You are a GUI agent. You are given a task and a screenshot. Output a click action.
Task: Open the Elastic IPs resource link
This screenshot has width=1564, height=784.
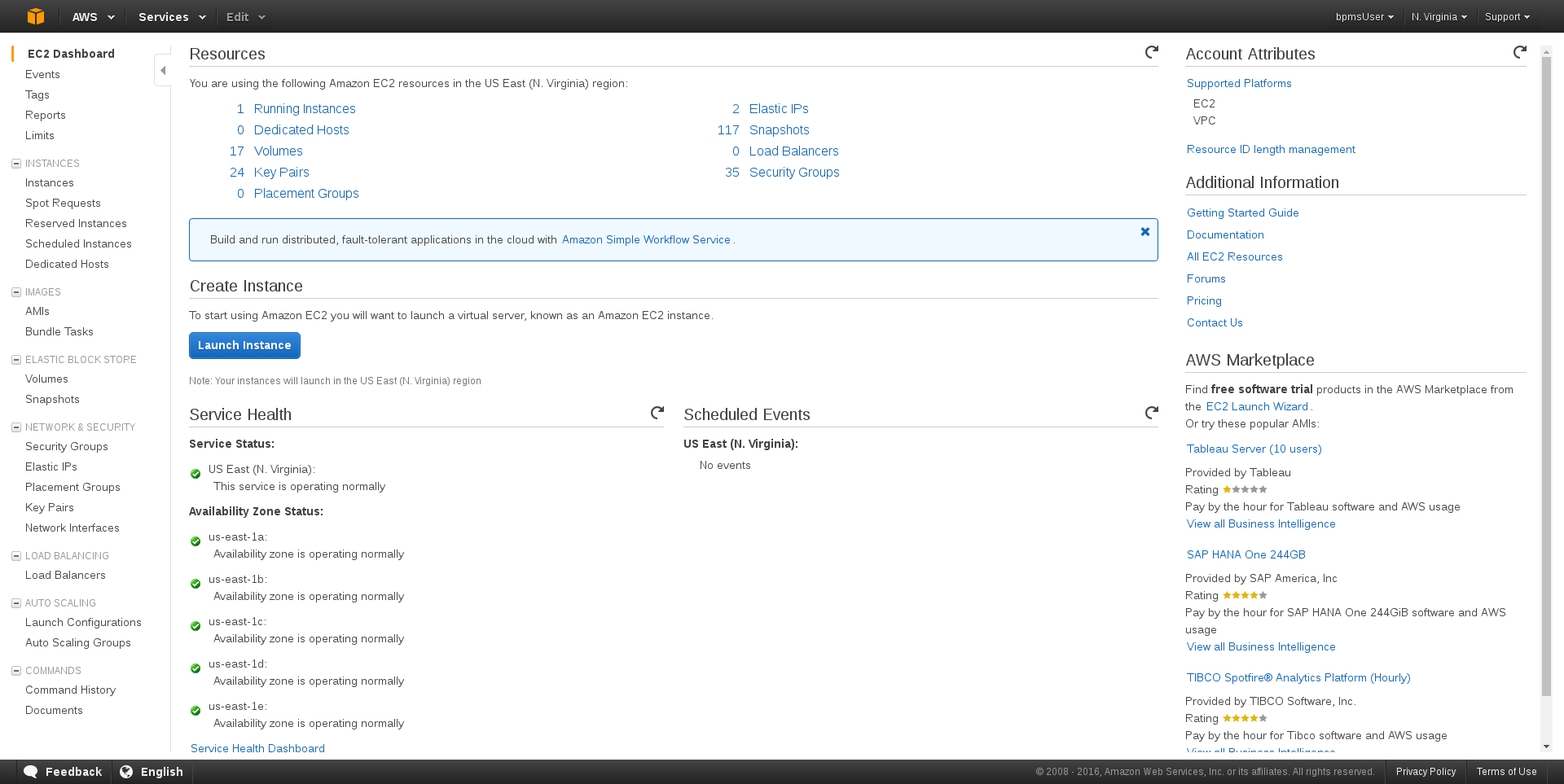779,108
